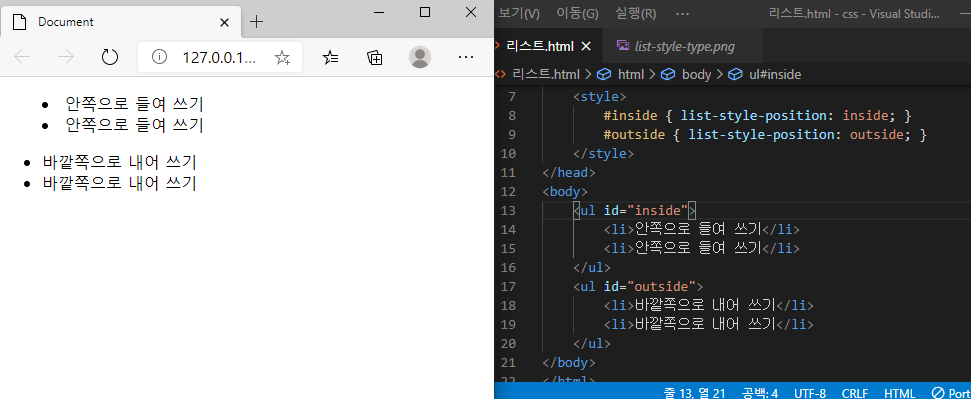Click the ul id="outside" tag in code
The image size is (971, 399).
pos(638,286)
